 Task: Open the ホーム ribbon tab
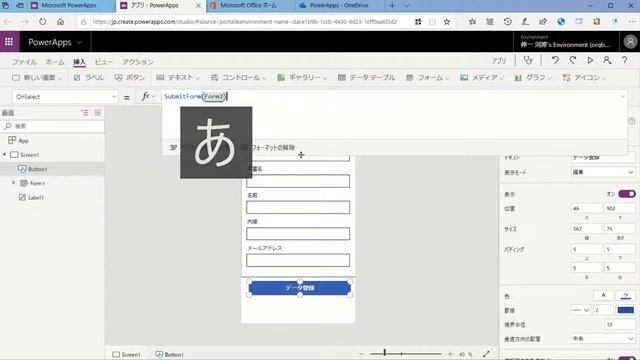click(55, 62)
